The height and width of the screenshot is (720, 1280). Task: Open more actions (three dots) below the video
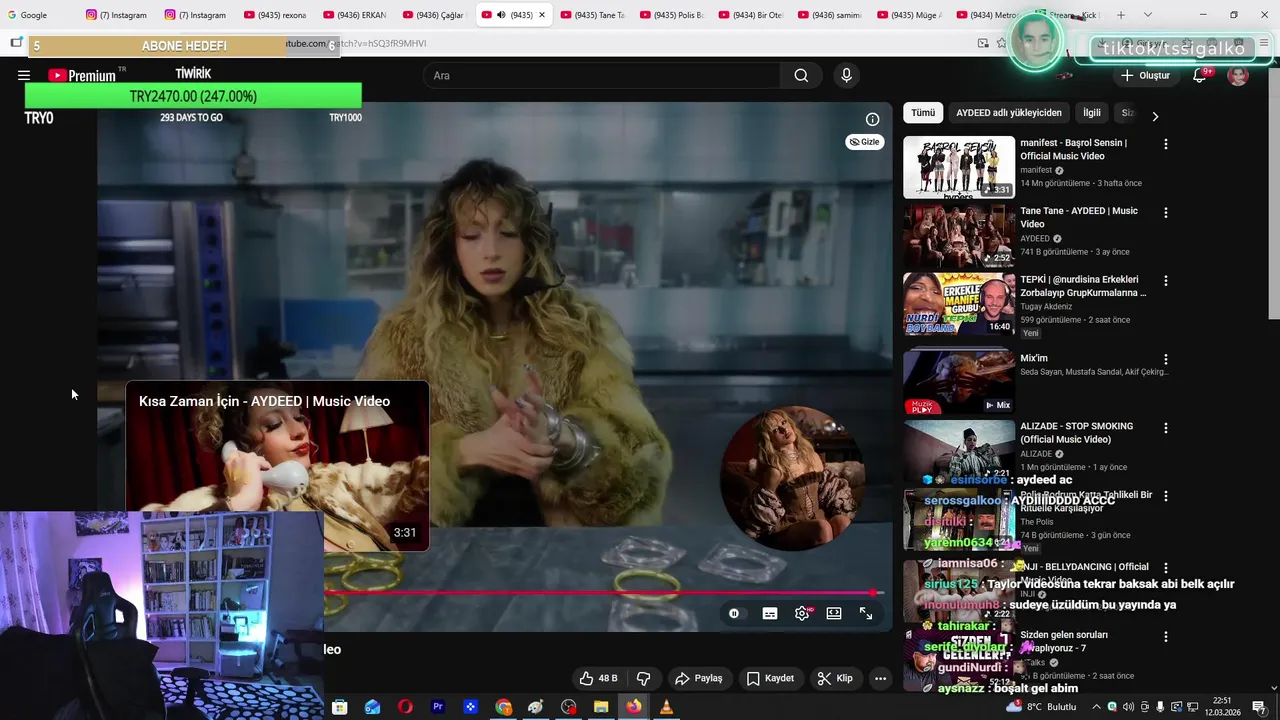(x=880, y=678)
